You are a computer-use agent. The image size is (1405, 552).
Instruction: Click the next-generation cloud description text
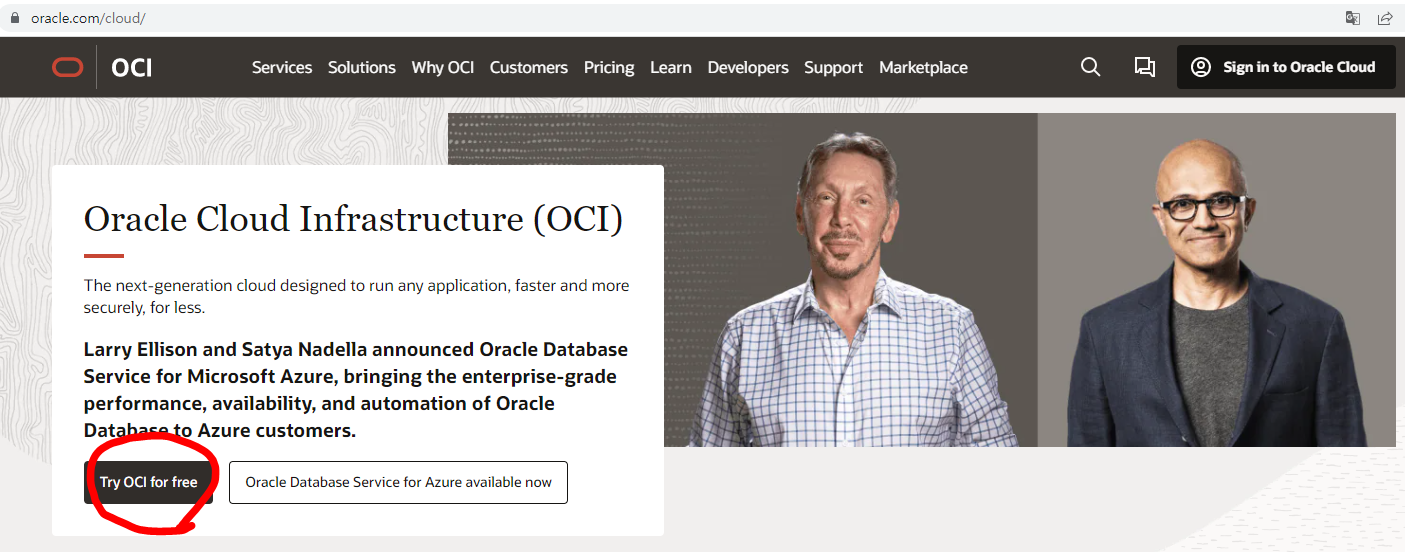pyautogui.click(x=357, y=296)
